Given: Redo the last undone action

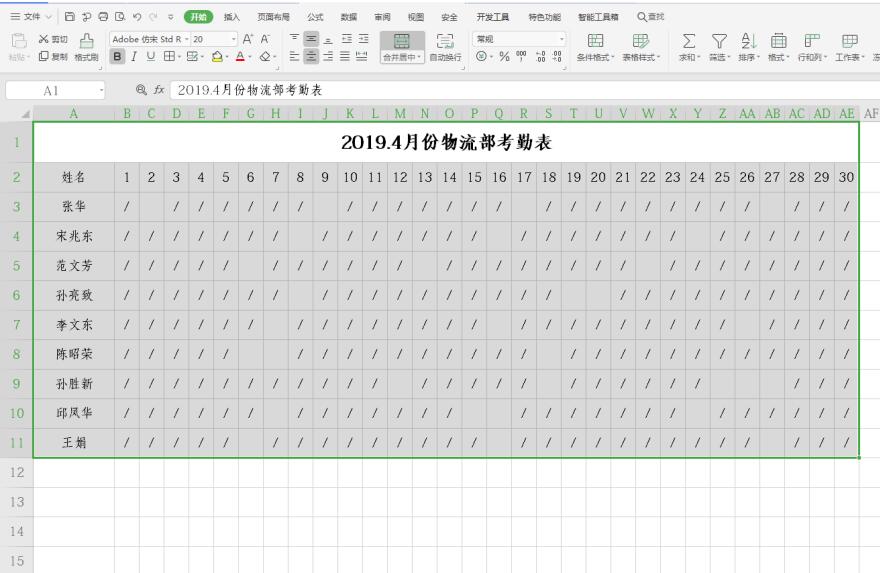Looking at the screenshot, I should [153, 17].
